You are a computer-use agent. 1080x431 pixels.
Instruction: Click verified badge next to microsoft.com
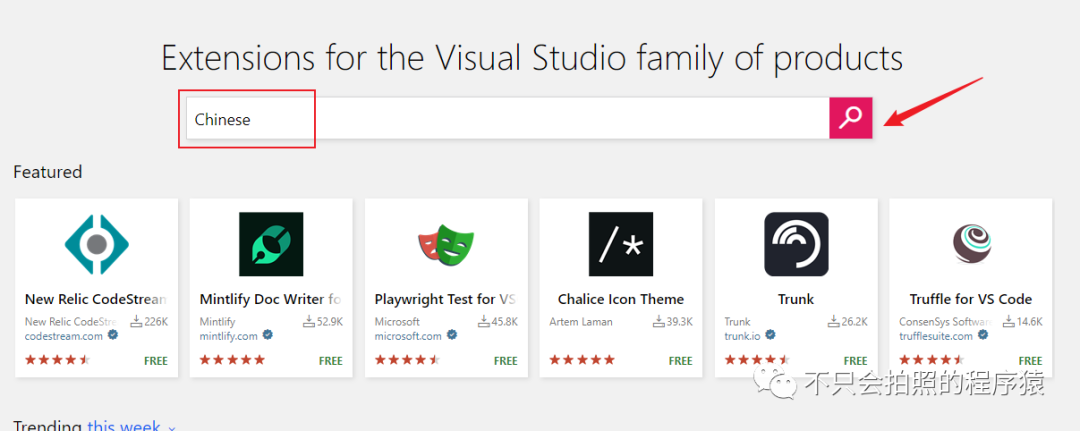pos(452,335)
